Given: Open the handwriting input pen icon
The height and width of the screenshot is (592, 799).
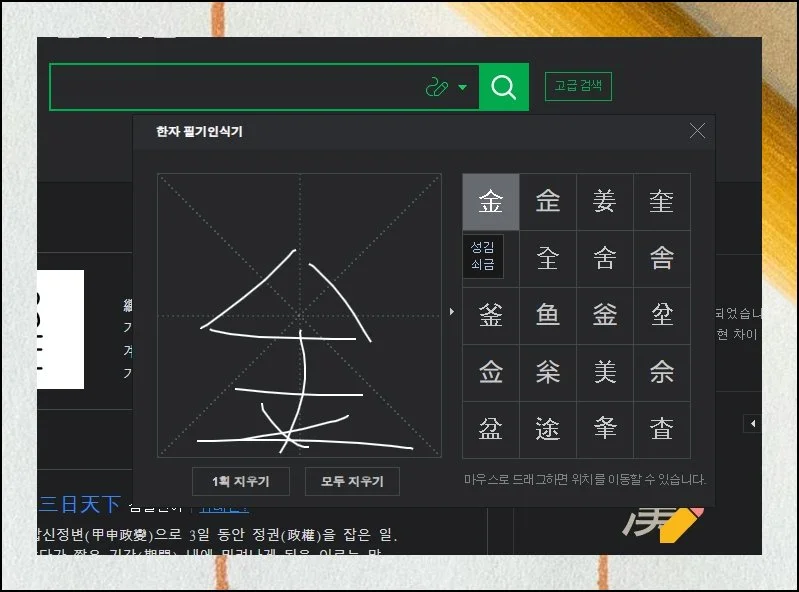Looking at the screenshot, I should pos(437,88).
